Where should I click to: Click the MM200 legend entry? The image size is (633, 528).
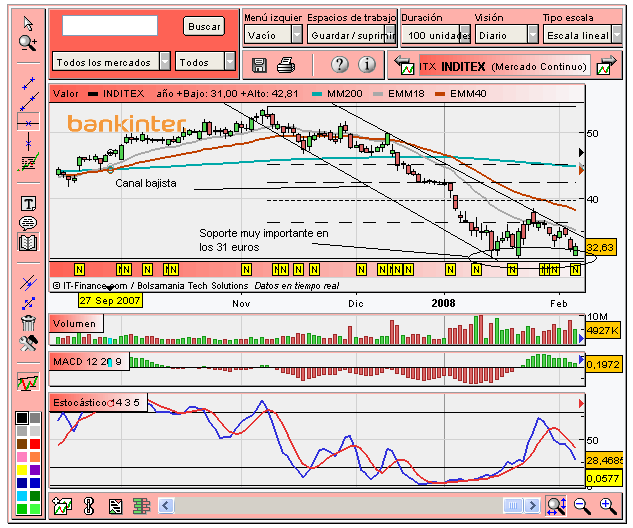(x=337, y=94)
